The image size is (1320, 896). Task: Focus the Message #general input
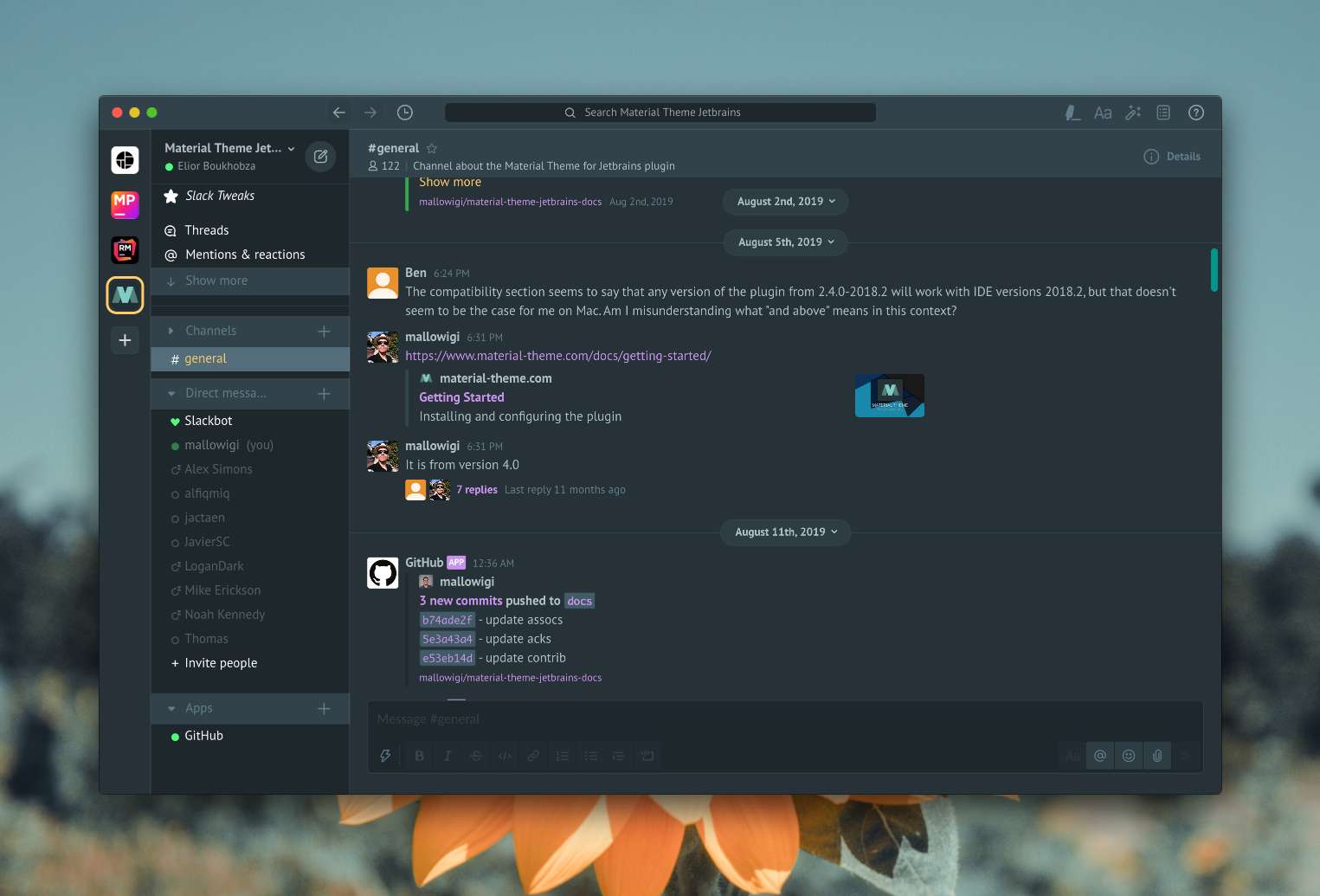pyautogui.click(x=785, y=719)
